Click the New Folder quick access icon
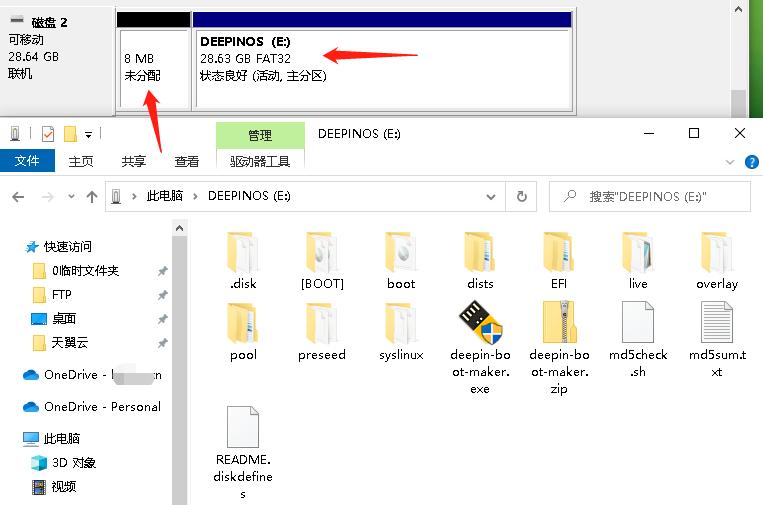 (x=70, y=133)
